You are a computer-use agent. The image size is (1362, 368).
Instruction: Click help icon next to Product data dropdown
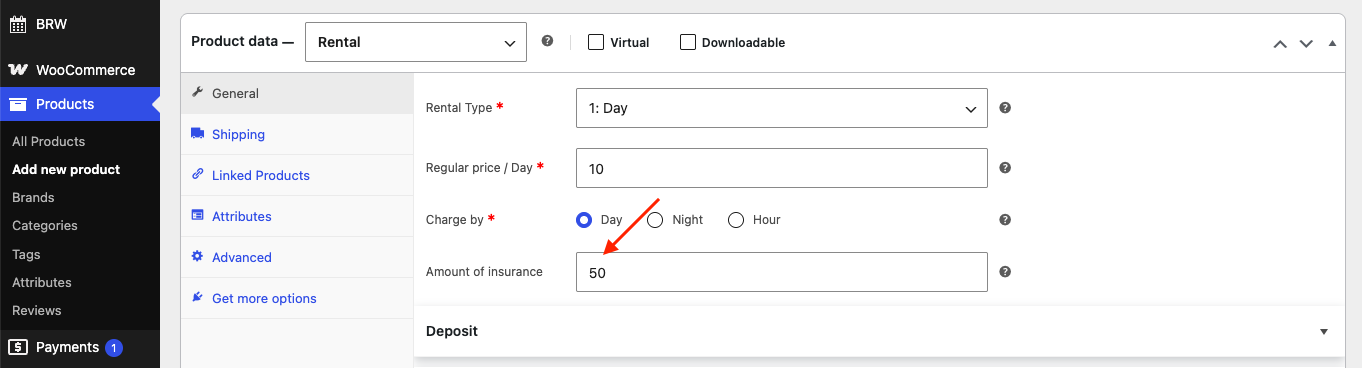[547, 41]
